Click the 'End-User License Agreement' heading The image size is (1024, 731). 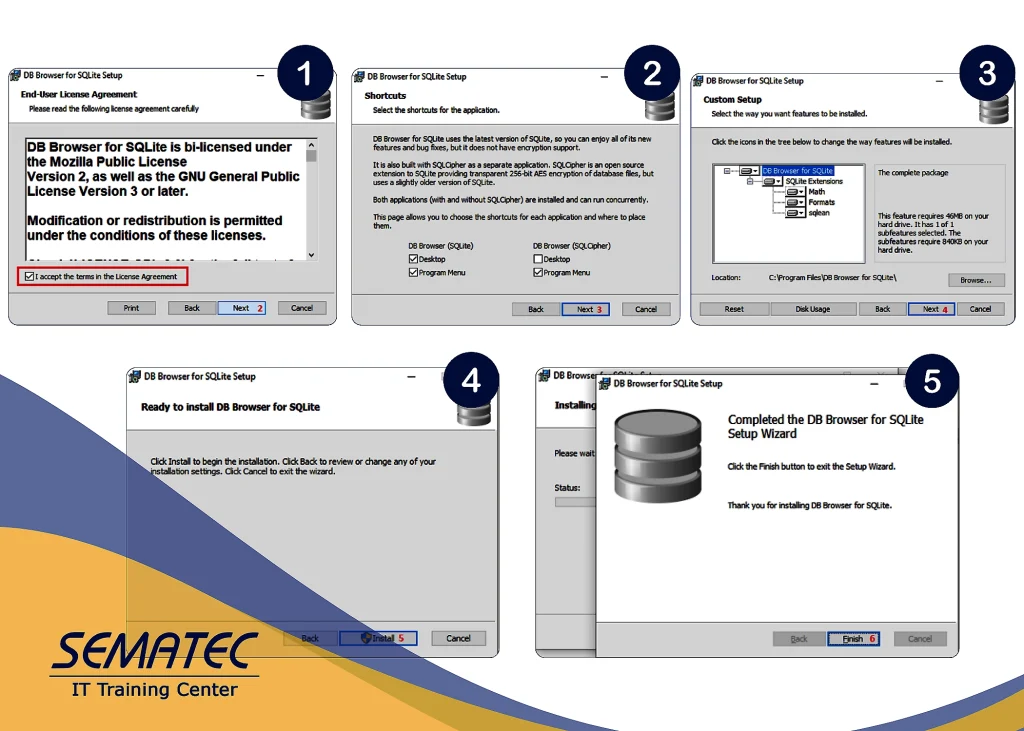(79, 95)
